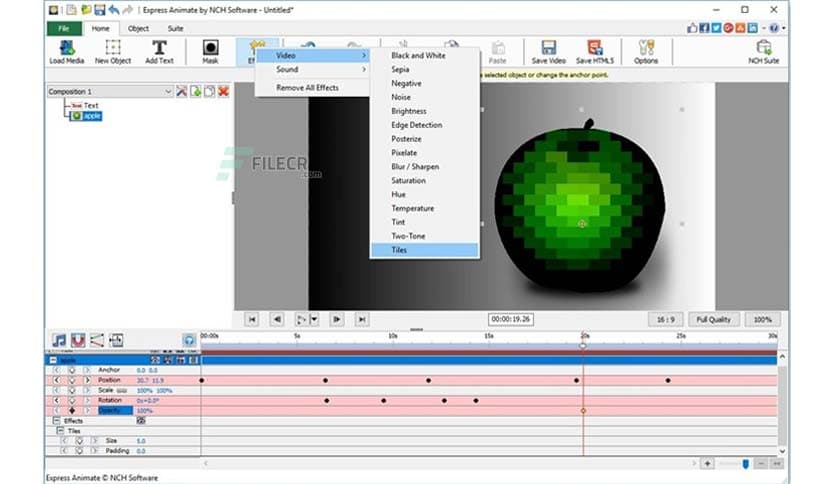Open the Options tools icon
The height and width of the screenshot is (484, 836).
pyautogui.click(x=646, y=52)
